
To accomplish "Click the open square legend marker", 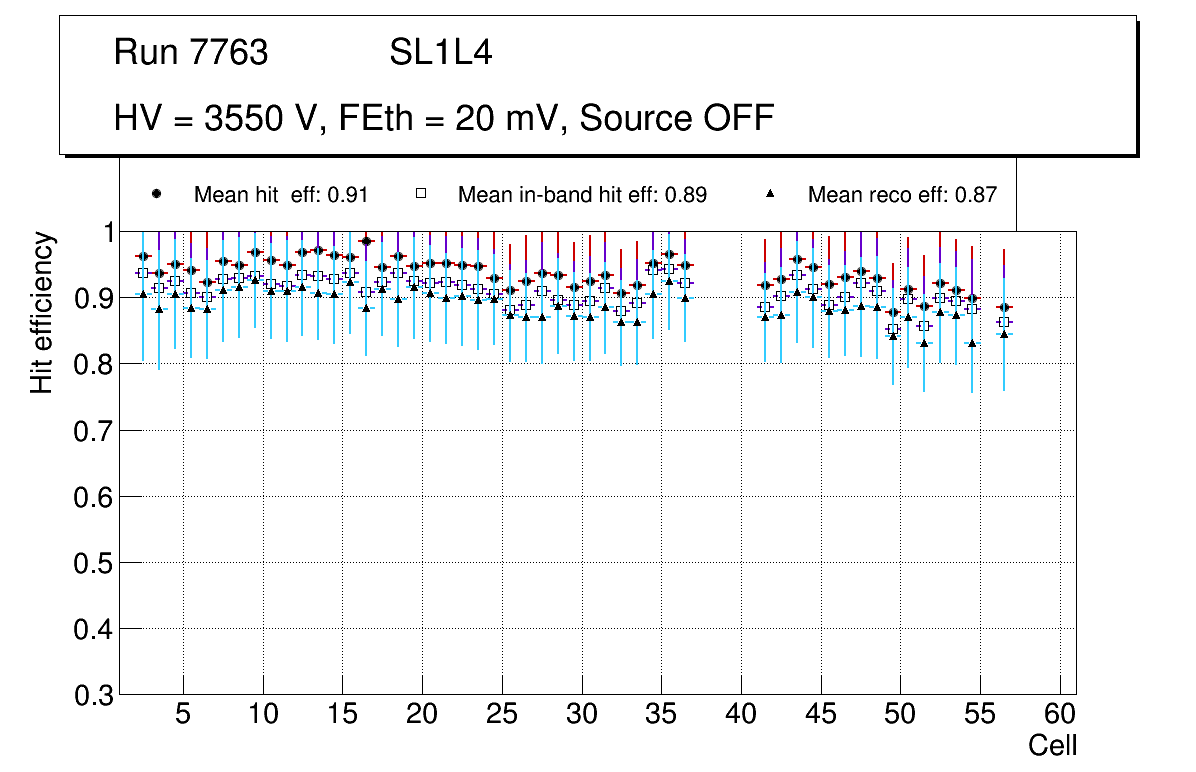I will coord(421,194).
